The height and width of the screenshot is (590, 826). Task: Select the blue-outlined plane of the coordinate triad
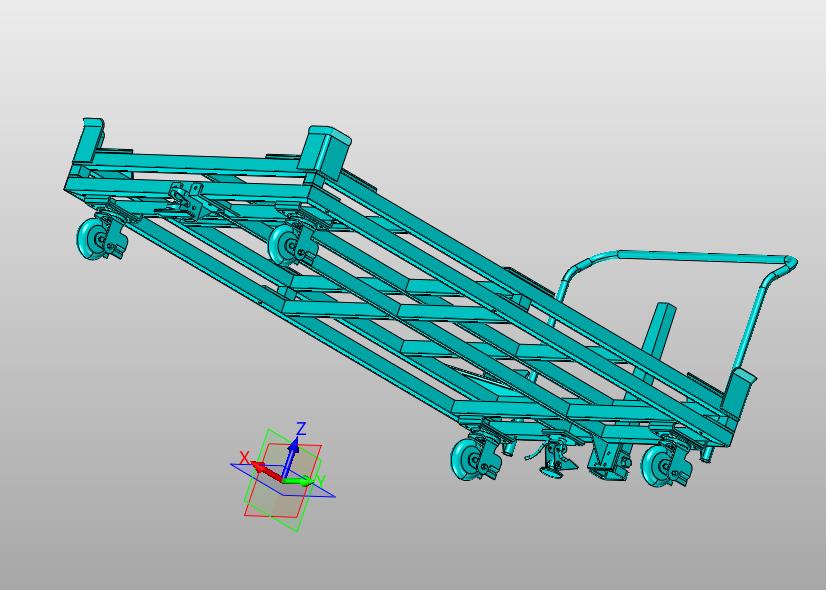(283, 480)
